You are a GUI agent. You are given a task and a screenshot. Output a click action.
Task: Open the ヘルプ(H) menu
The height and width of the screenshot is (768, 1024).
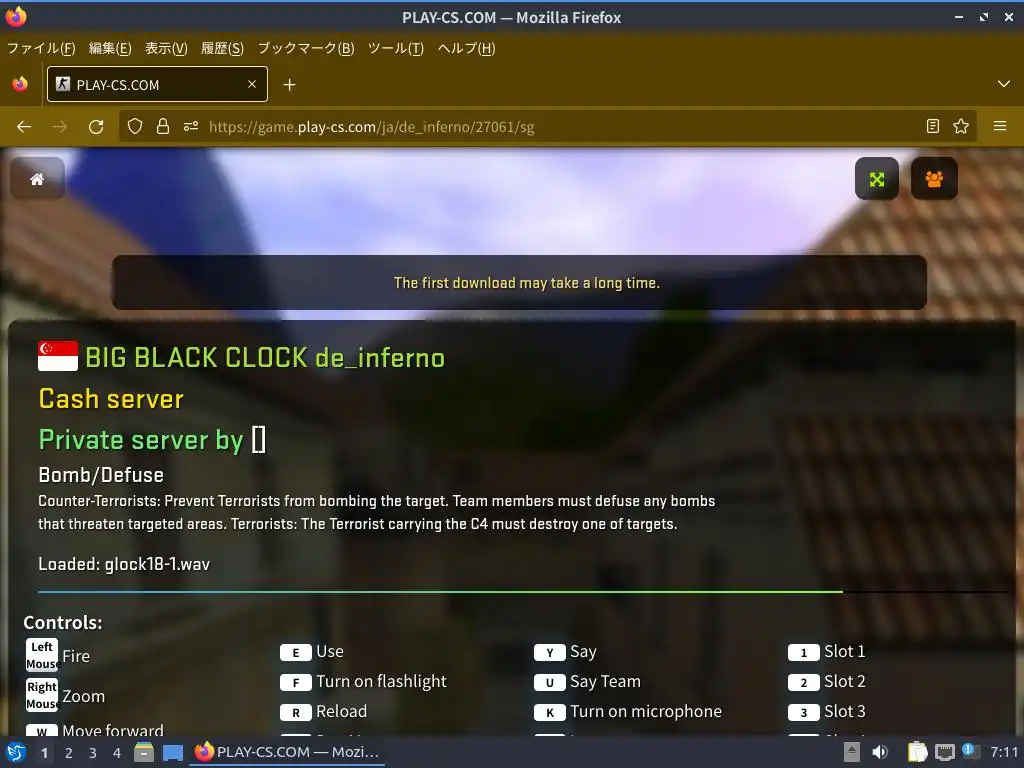[466, 48]
